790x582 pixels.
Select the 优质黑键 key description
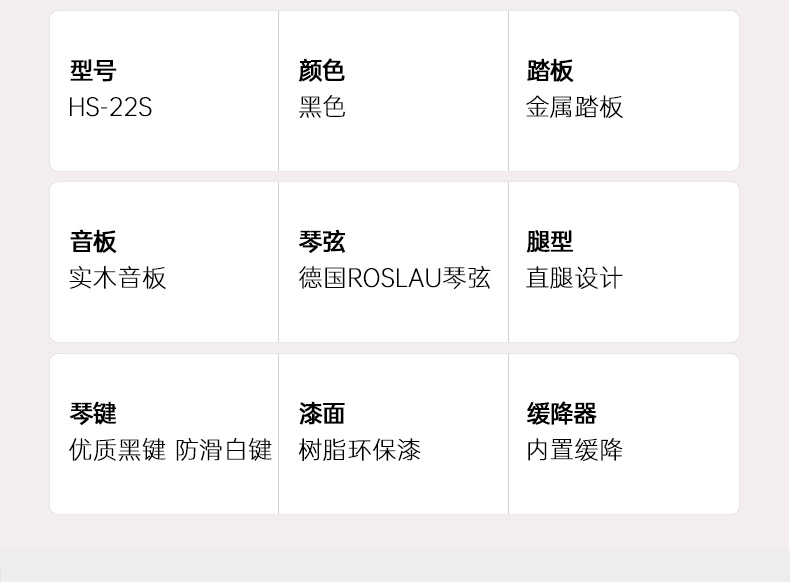(117, 450)
